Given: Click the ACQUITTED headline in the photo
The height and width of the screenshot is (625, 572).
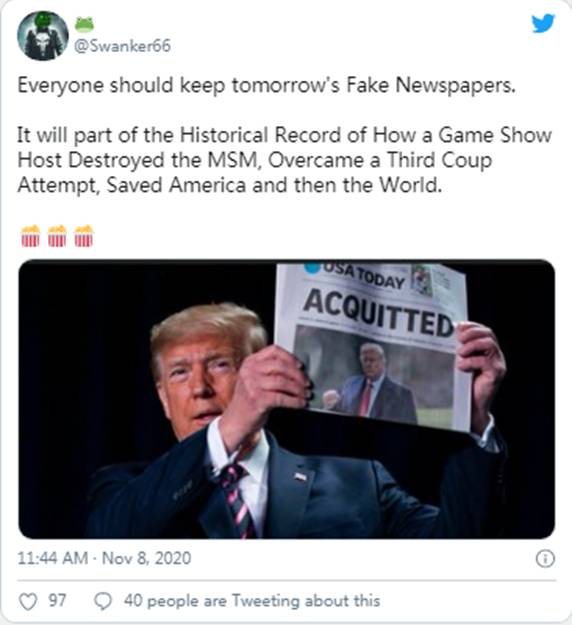Looking at the screenshot, I should [378, 313].
